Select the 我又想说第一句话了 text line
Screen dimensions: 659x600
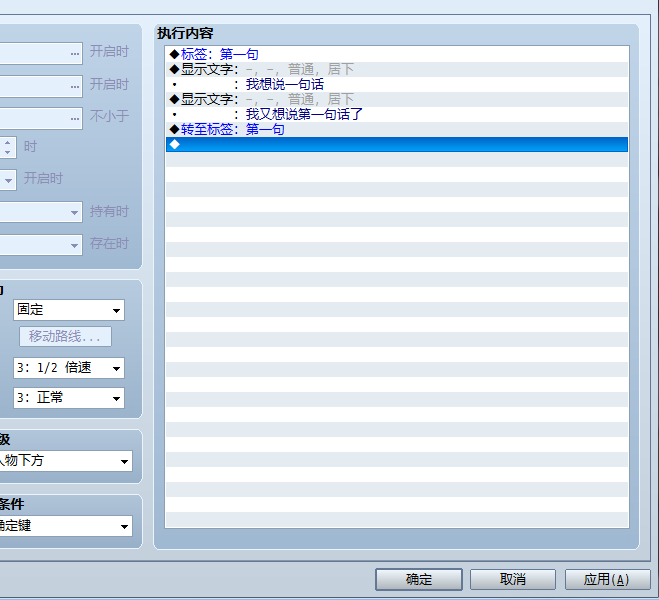click(397, 114)
